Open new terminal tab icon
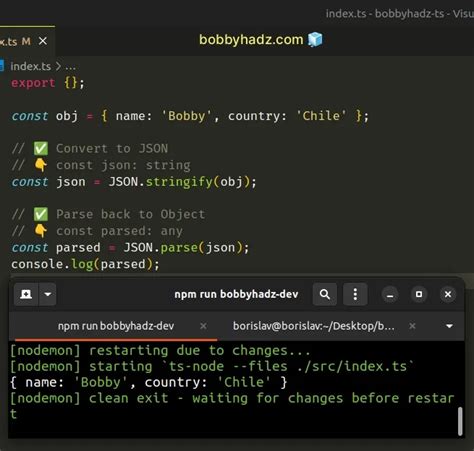 (26, 294)
